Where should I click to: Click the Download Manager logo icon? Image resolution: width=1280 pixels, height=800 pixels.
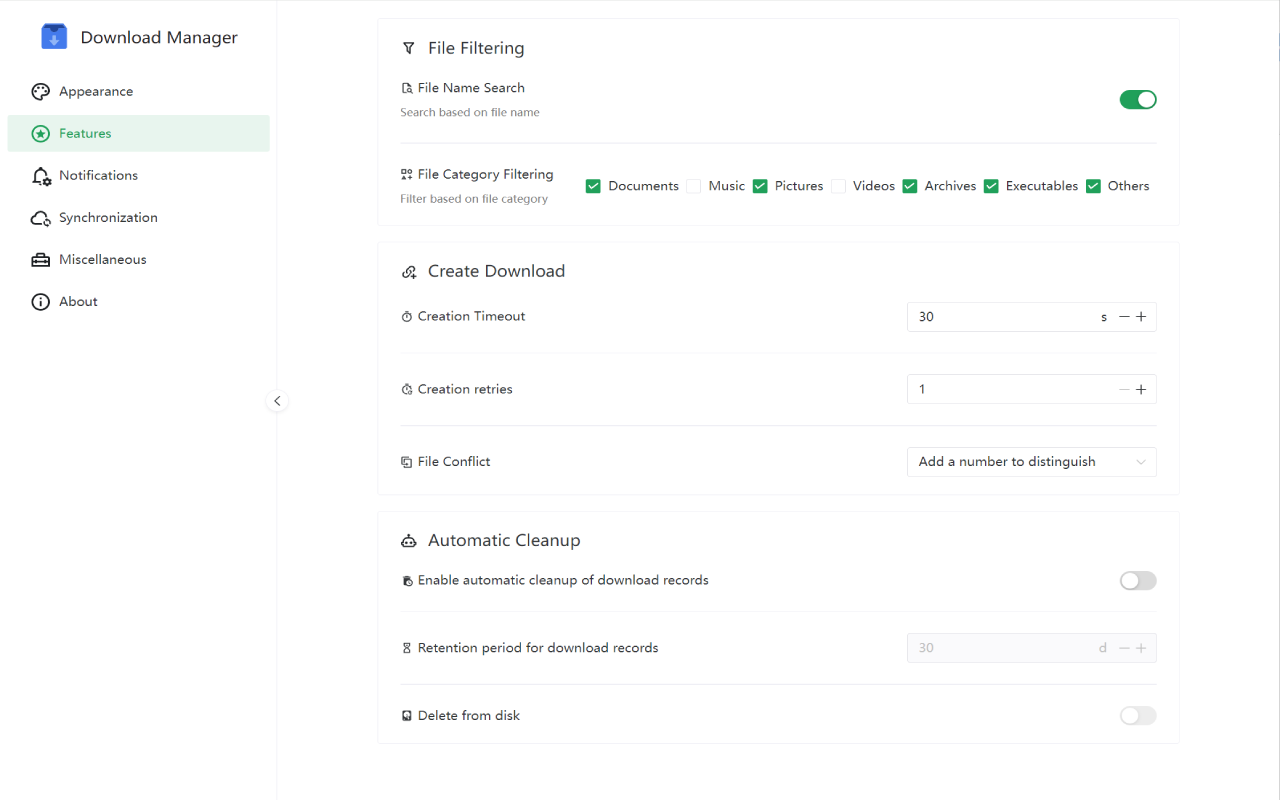tap(54, 37)
